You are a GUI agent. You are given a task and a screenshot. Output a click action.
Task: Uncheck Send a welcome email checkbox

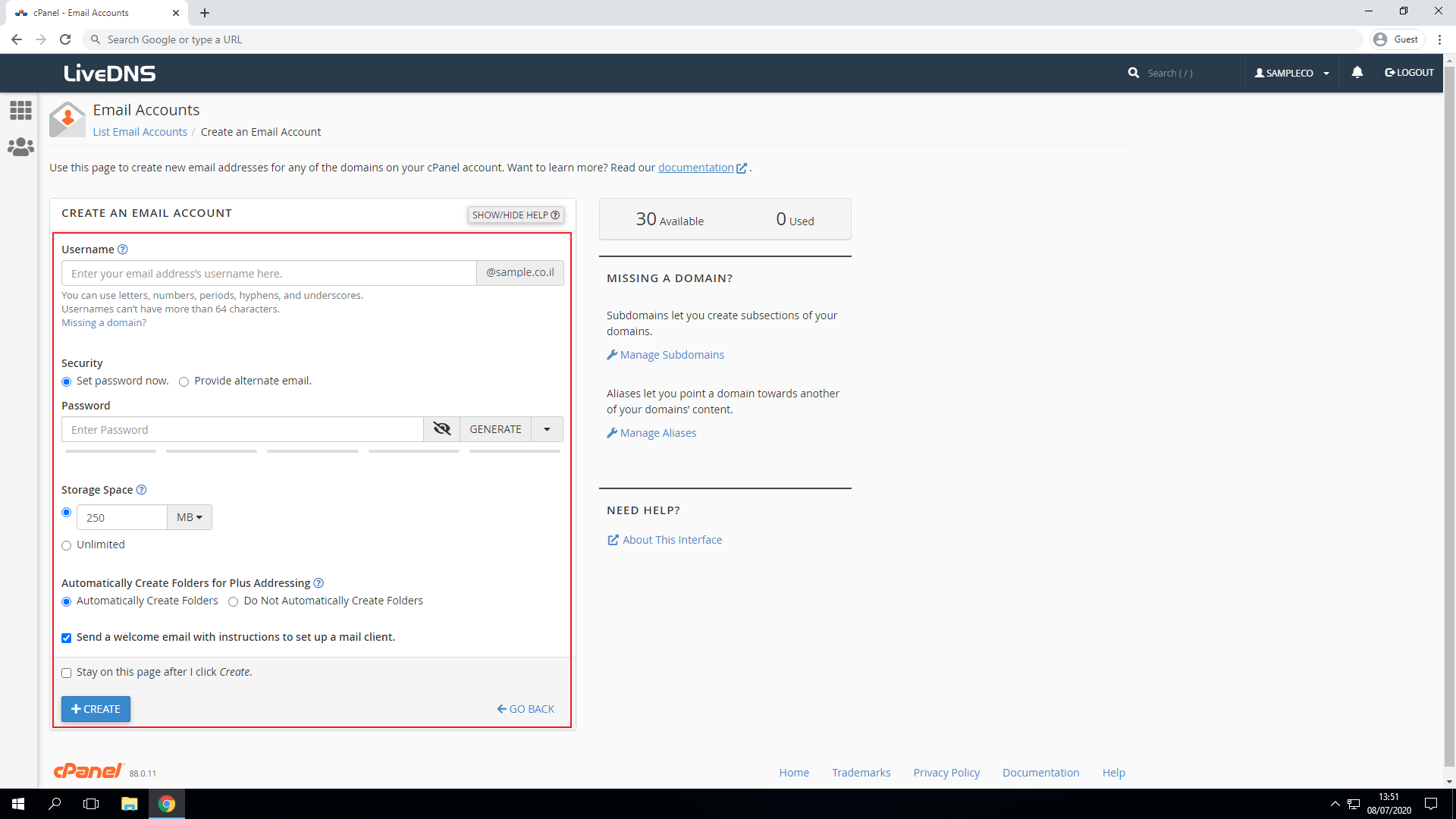coord(67,638)
